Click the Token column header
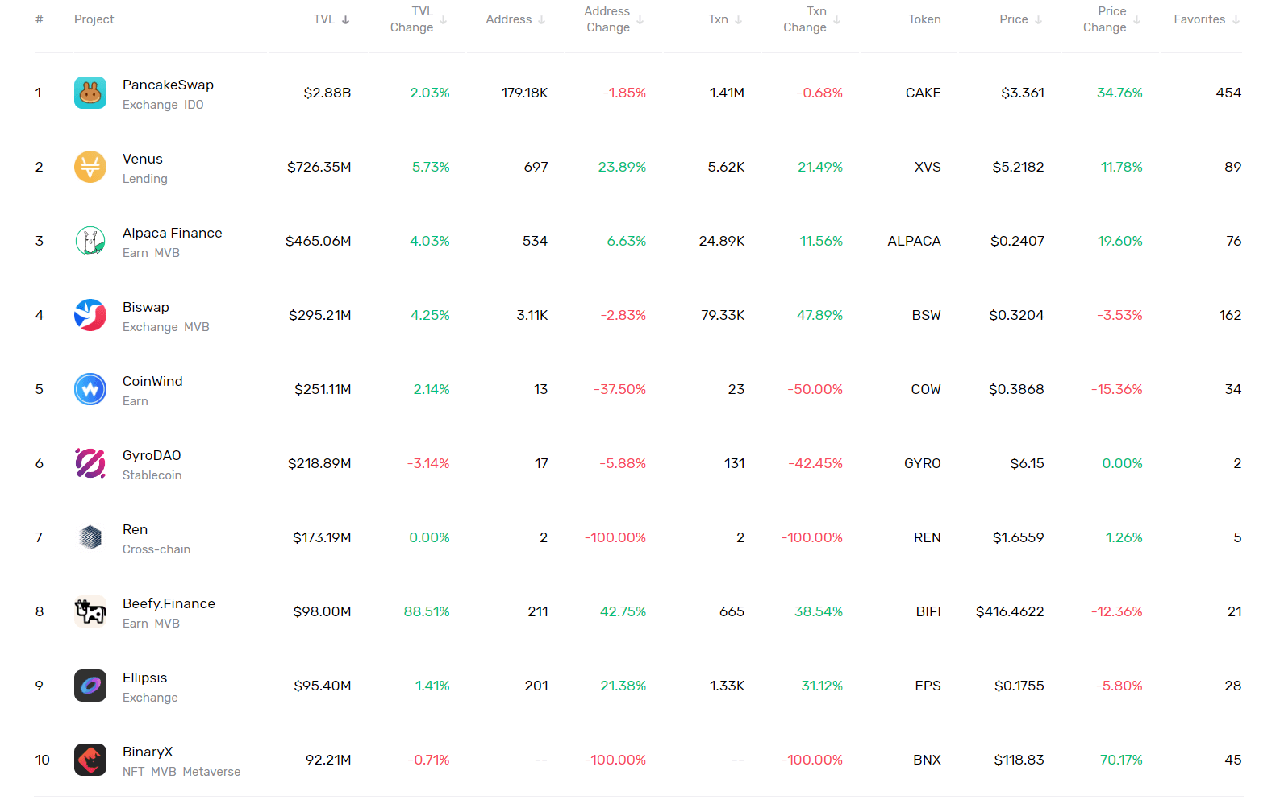 [x=925, y=19]
